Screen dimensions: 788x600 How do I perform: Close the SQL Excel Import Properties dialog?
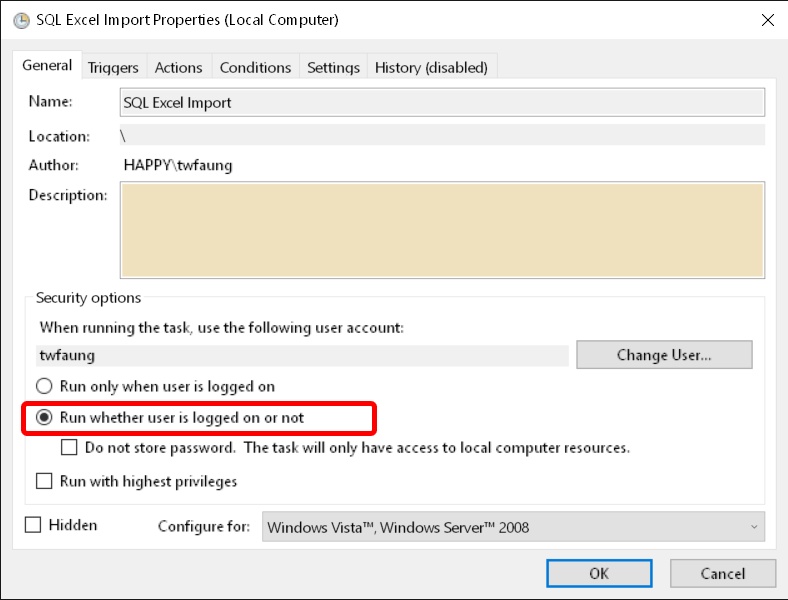[x=767, y=19]
